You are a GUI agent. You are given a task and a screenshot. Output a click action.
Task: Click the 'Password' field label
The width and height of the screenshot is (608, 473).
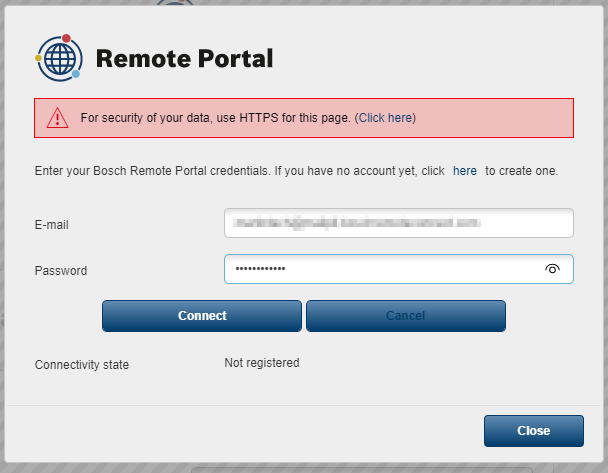pos(61,271)
